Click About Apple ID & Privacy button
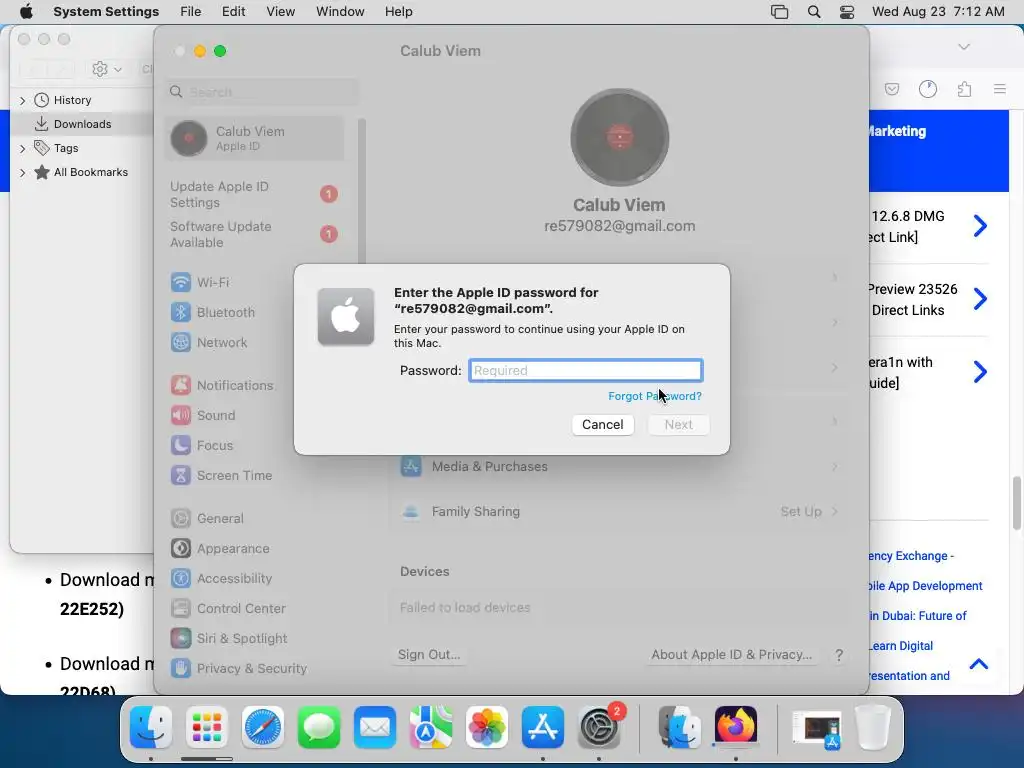 [731, 654]
